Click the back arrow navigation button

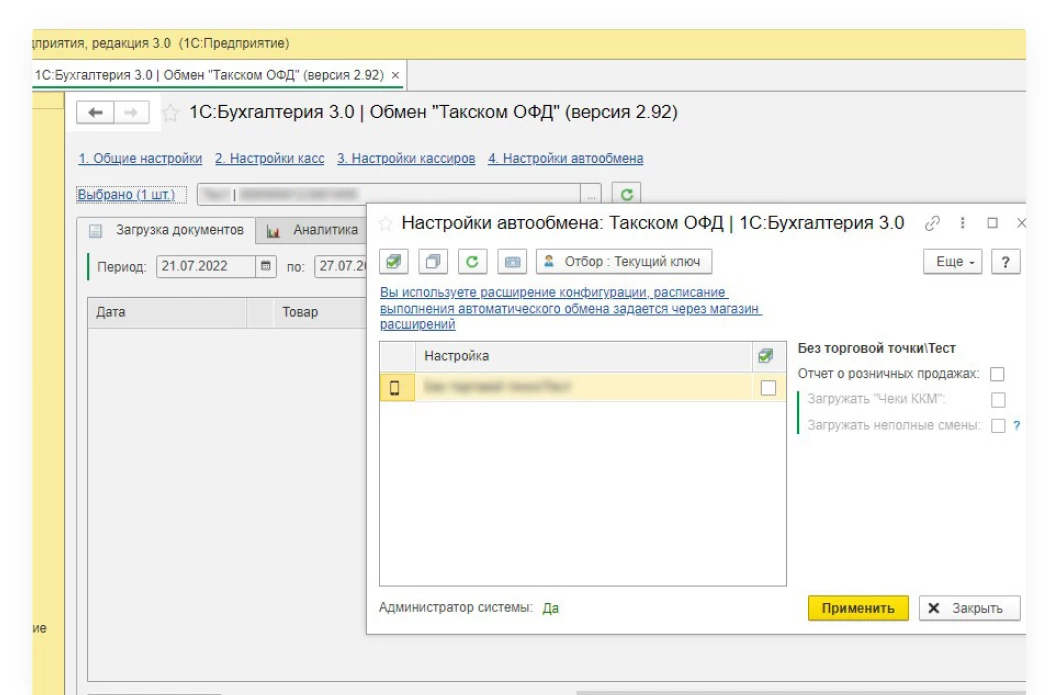click(96, 113)
